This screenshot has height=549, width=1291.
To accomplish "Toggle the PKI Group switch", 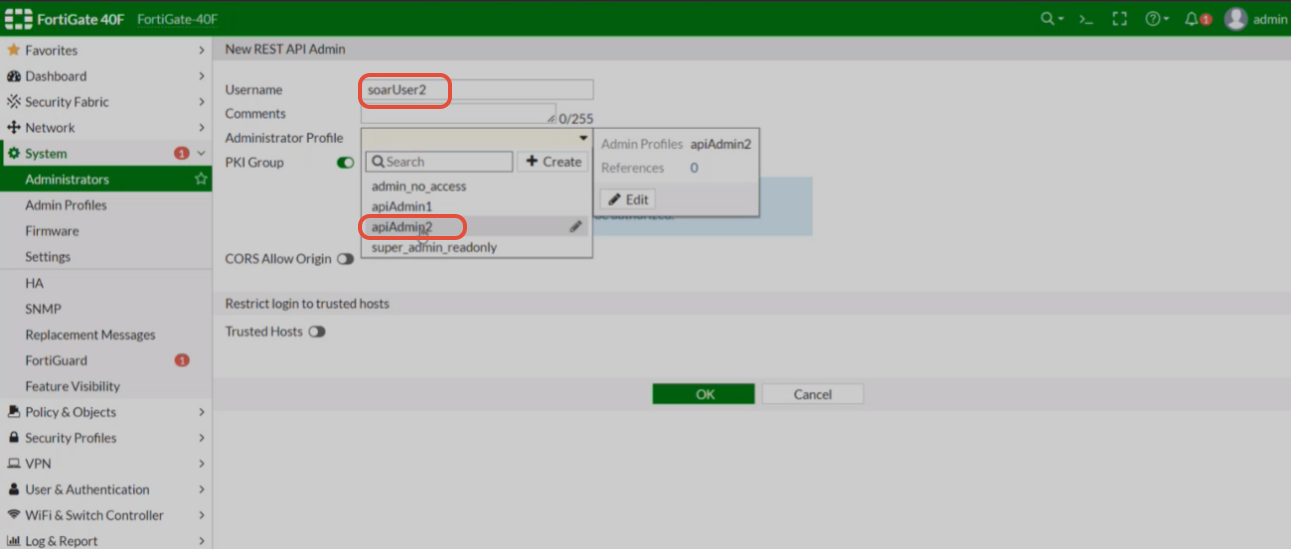I will 346,163.
